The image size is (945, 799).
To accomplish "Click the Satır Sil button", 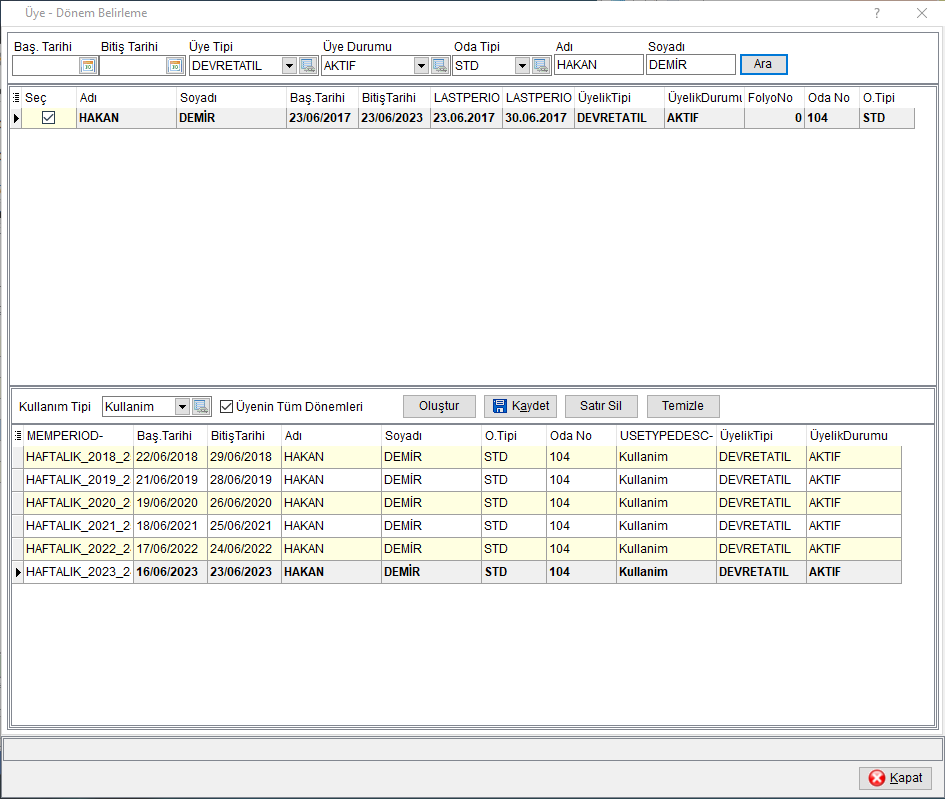I will pyautogui.click(x=601, y=406).
